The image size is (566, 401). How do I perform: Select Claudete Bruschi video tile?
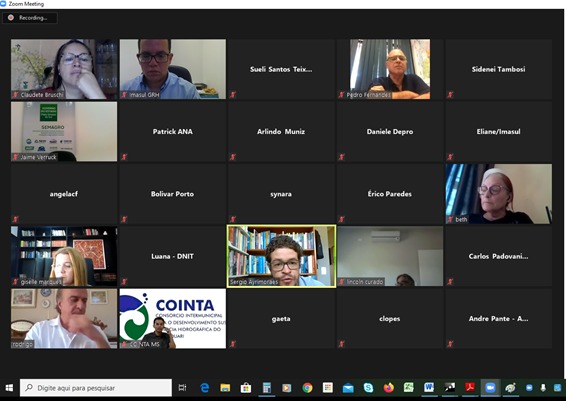coord(64,69)
